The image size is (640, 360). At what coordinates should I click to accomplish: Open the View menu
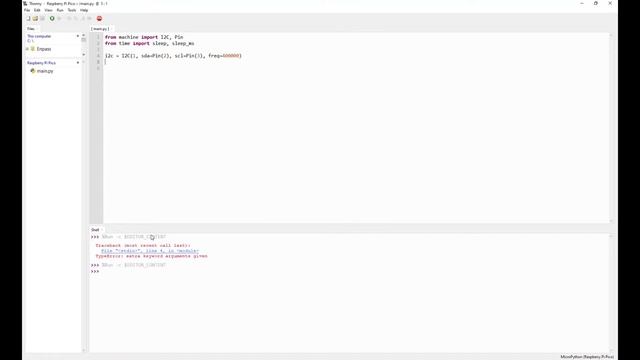coord(48,10)
